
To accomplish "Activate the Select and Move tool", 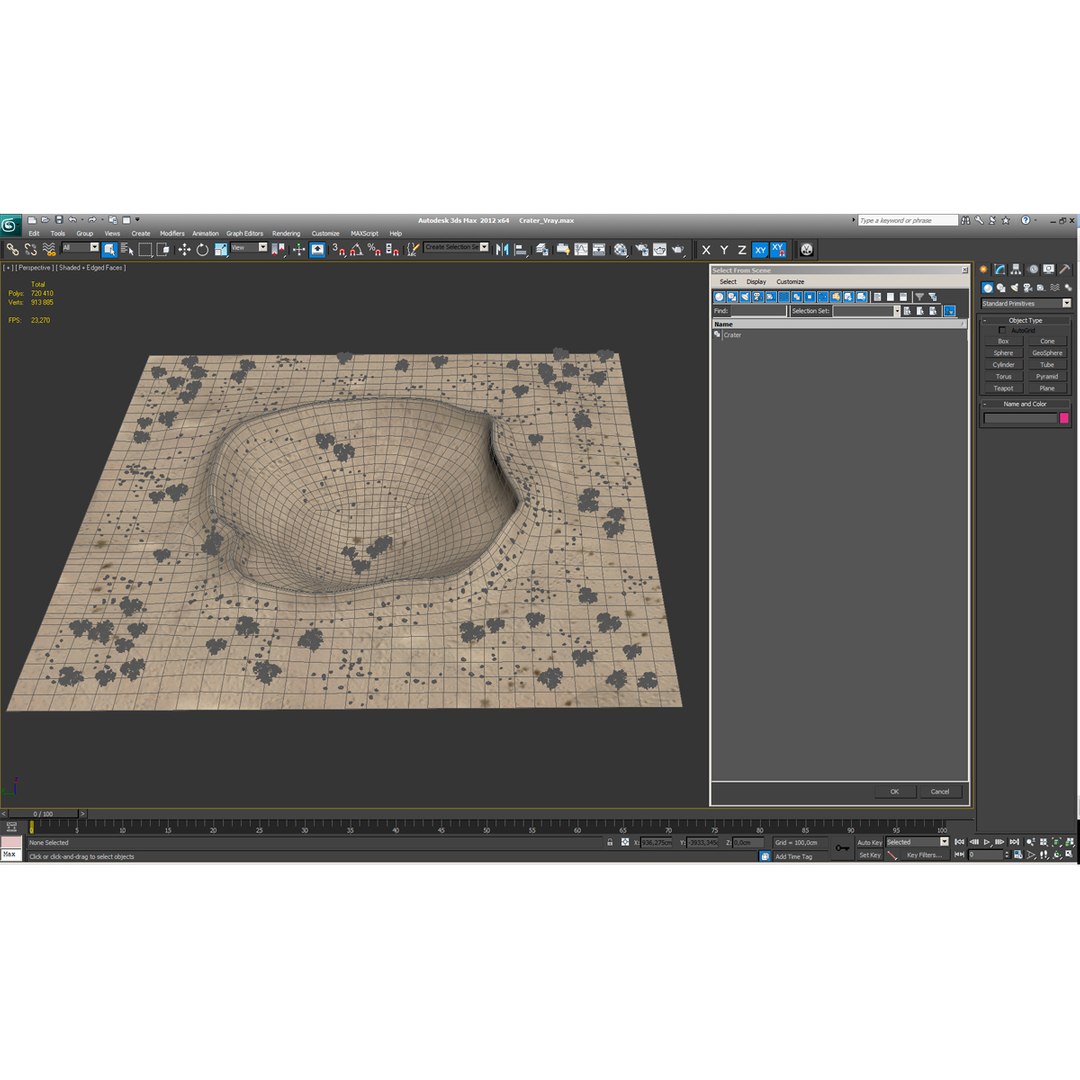I will pos(184,249).
